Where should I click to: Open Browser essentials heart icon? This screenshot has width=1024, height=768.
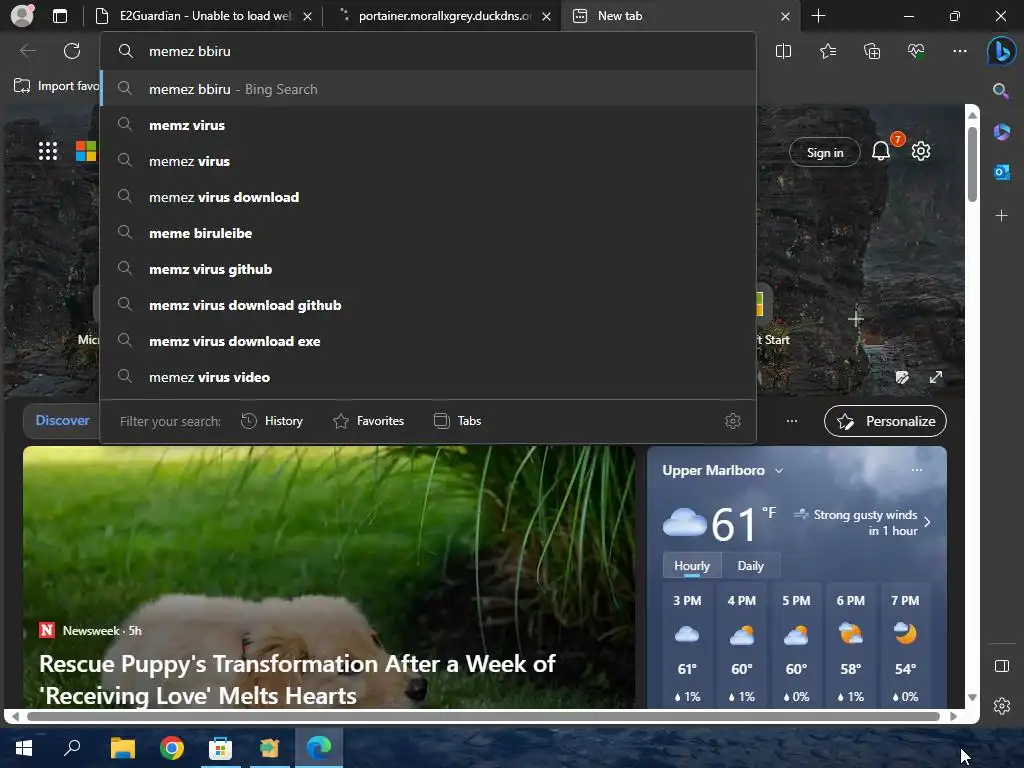click(916, 51)
